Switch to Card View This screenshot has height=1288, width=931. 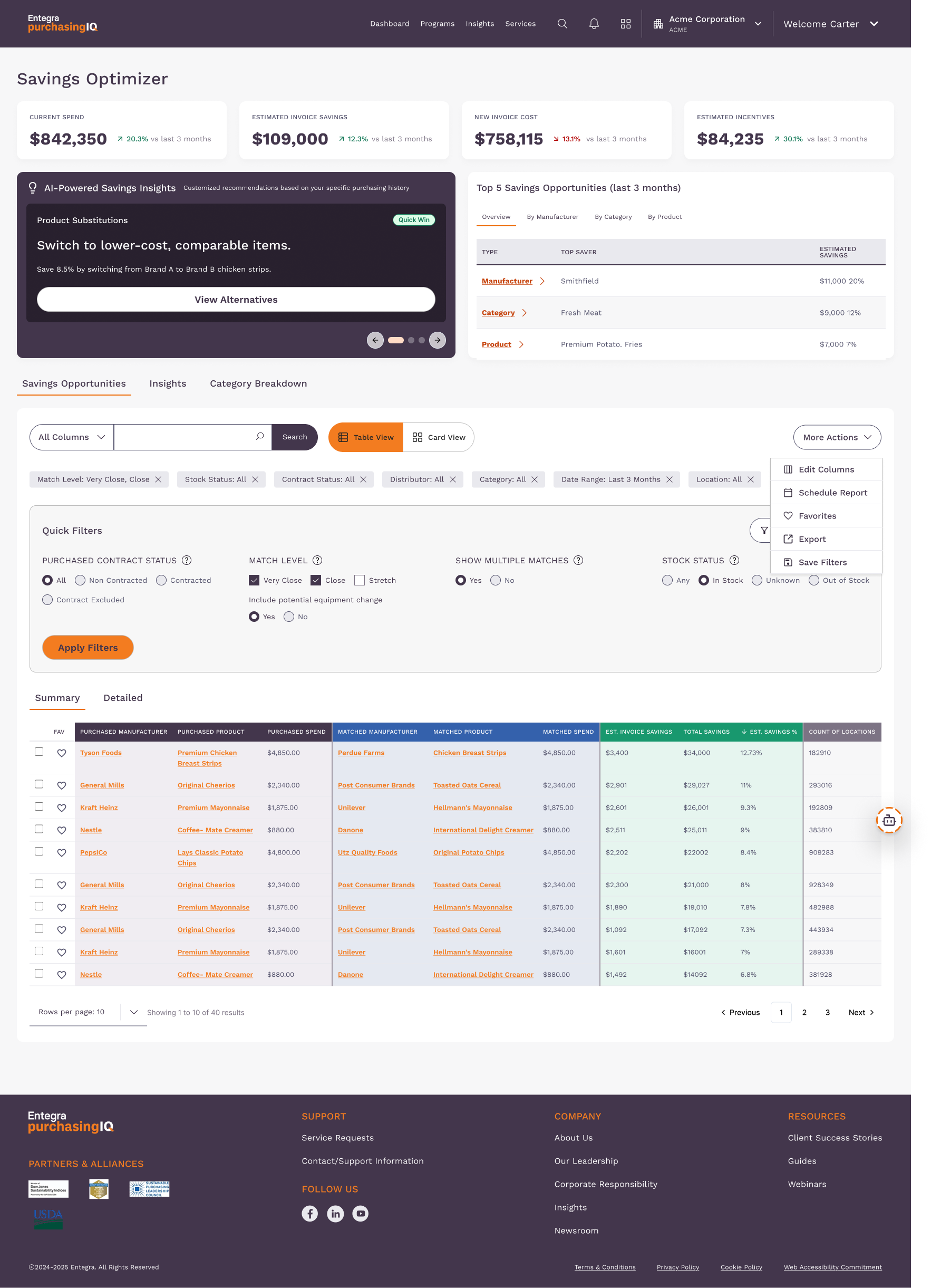pos(438,437)
